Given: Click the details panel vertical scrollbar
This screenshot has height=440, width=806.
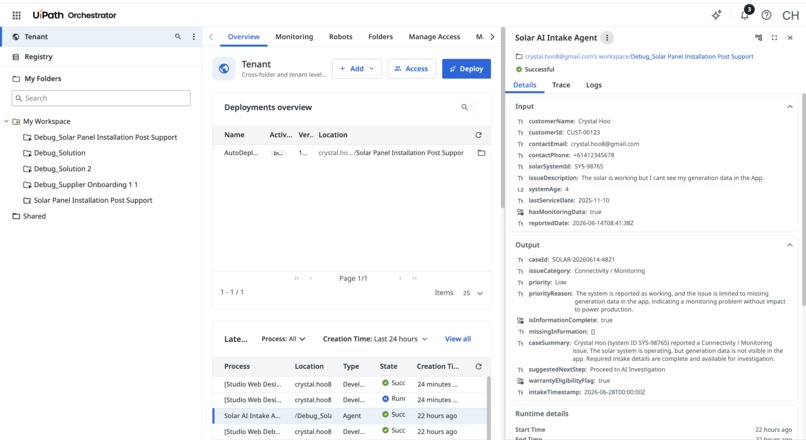Looking at the screenshot, I should (x=803, y=200).
